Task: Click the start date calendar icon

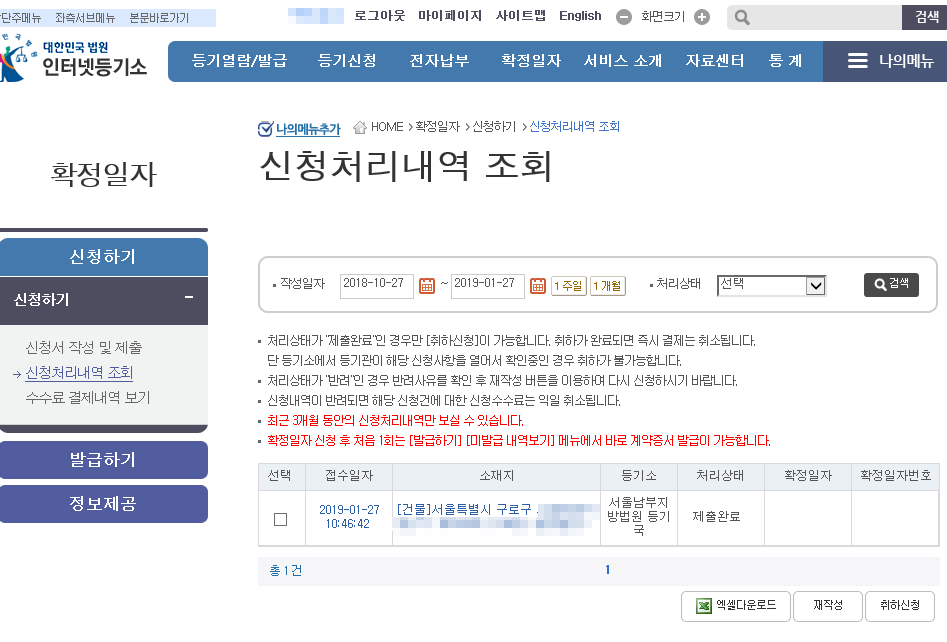Action: point(427,286)
